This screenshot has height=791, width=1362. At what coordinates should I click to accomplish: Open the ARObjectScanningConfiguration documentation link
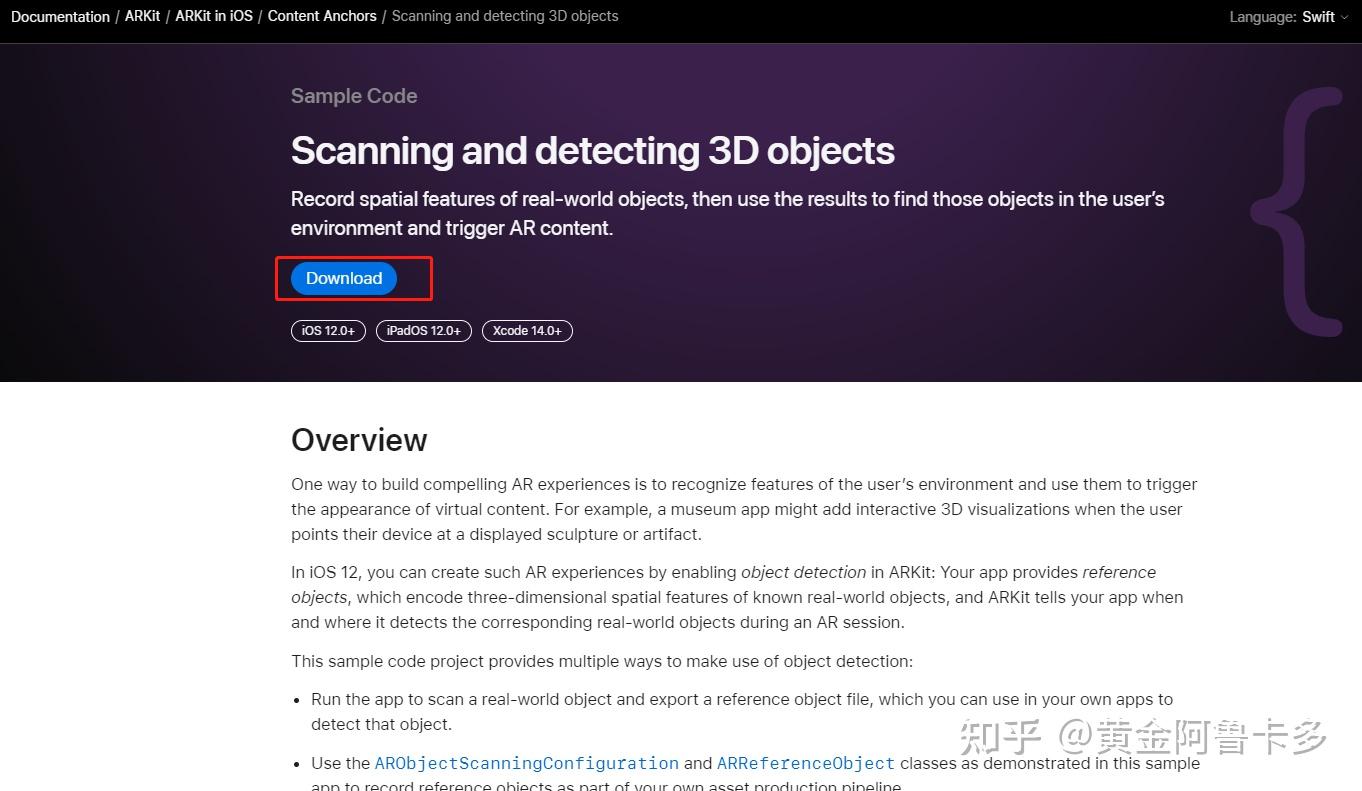pyautogui.click(x=525, y=763)
